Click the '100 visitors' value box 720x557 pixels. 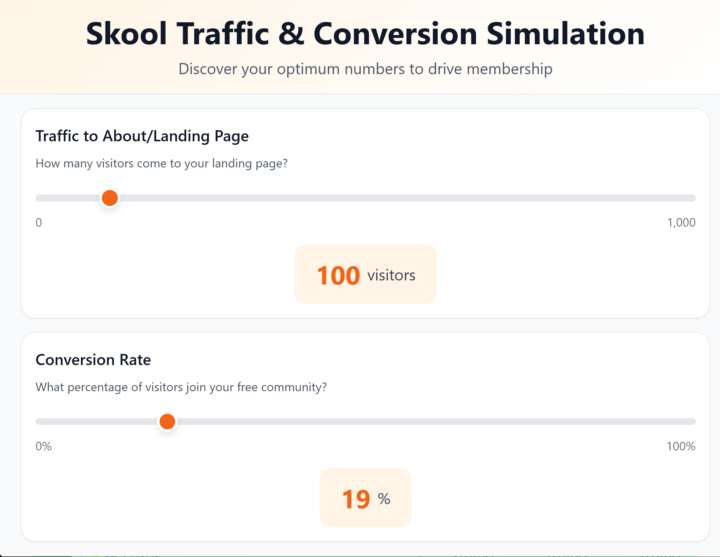click(366, 274)
